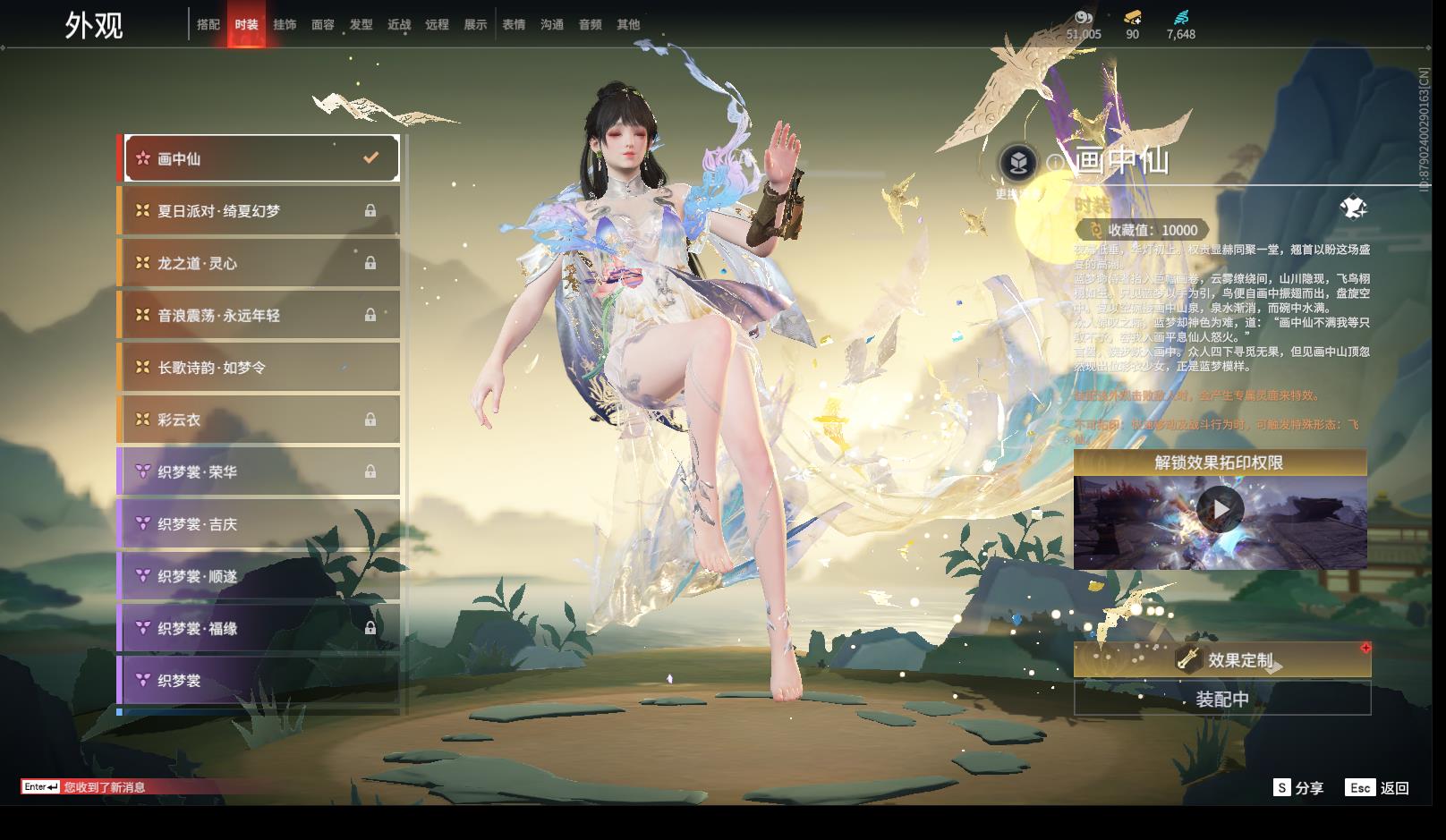Select 音浪震荡·永远年轻 outfit
The width and height of the screenshot is (1446, 840).
coord(260,315)
